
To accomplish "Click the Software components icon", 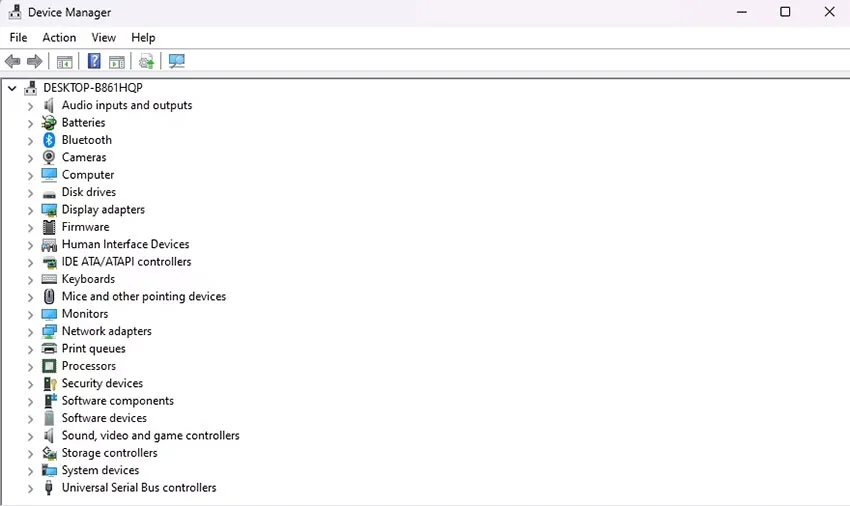I will pos(49,401).
